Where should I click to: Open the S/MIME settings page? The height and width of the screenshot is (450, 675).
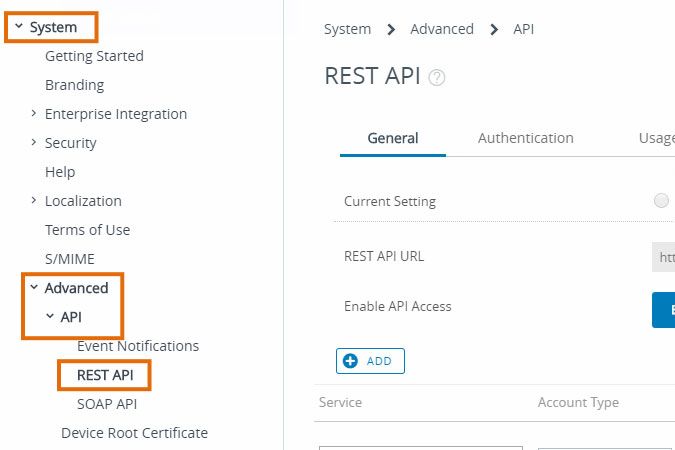[x=72, y=259]
